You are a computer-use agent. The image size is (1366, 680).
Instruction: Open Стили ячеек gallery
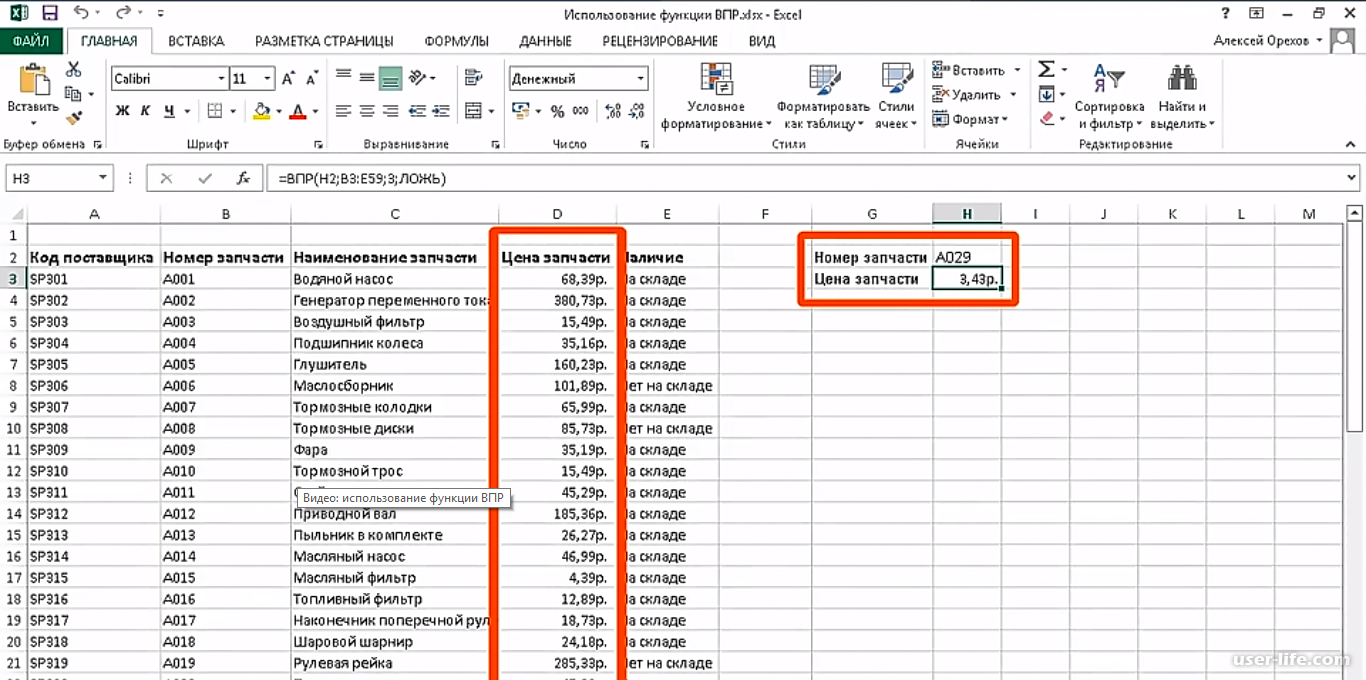tap(896, 97)
